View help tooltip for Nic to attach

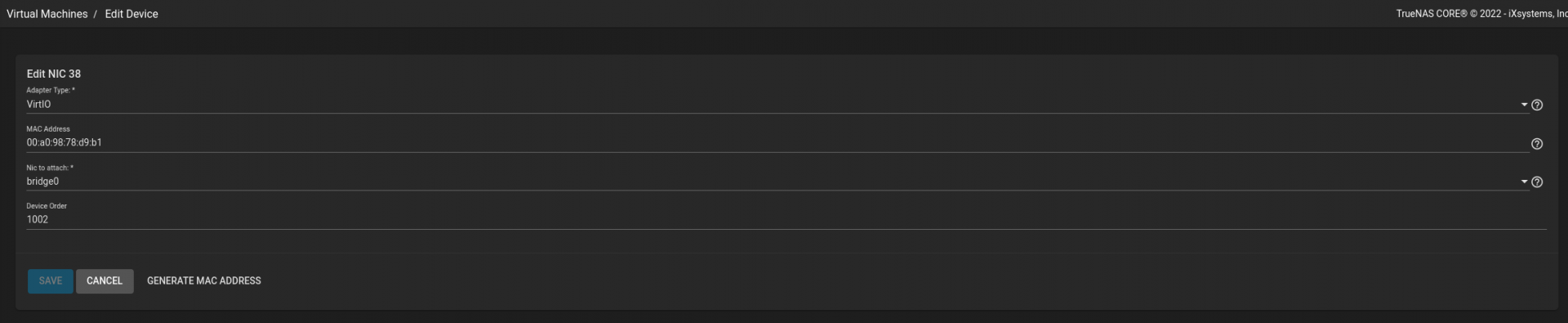click(x=1536, y=182)
